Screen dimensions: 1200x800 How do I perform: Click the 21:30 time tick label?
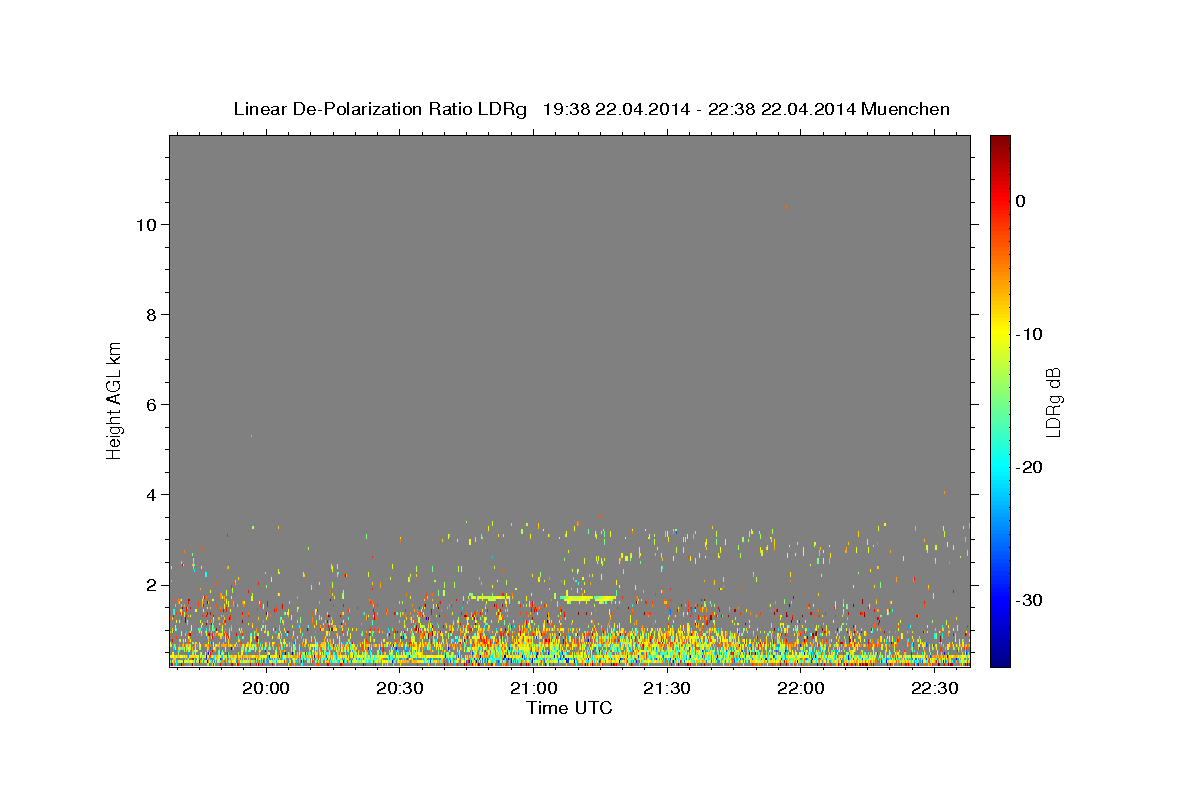tap(667, 689)
